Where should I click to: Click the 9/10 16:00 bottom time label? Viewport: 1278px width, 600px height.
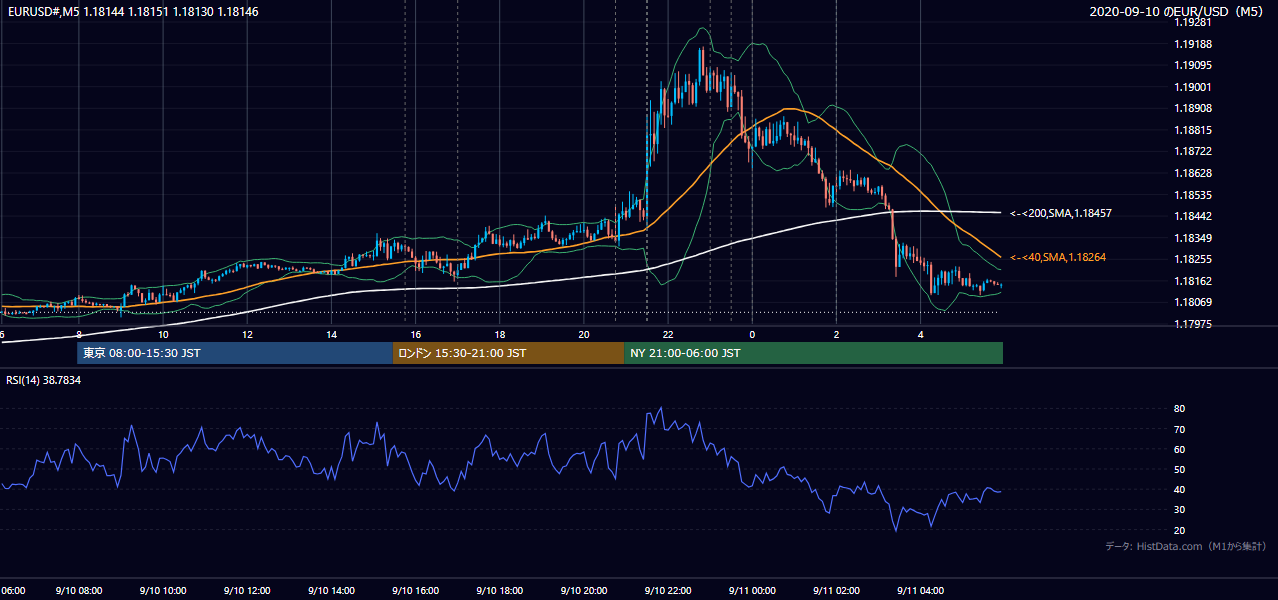tap(414, 591)
